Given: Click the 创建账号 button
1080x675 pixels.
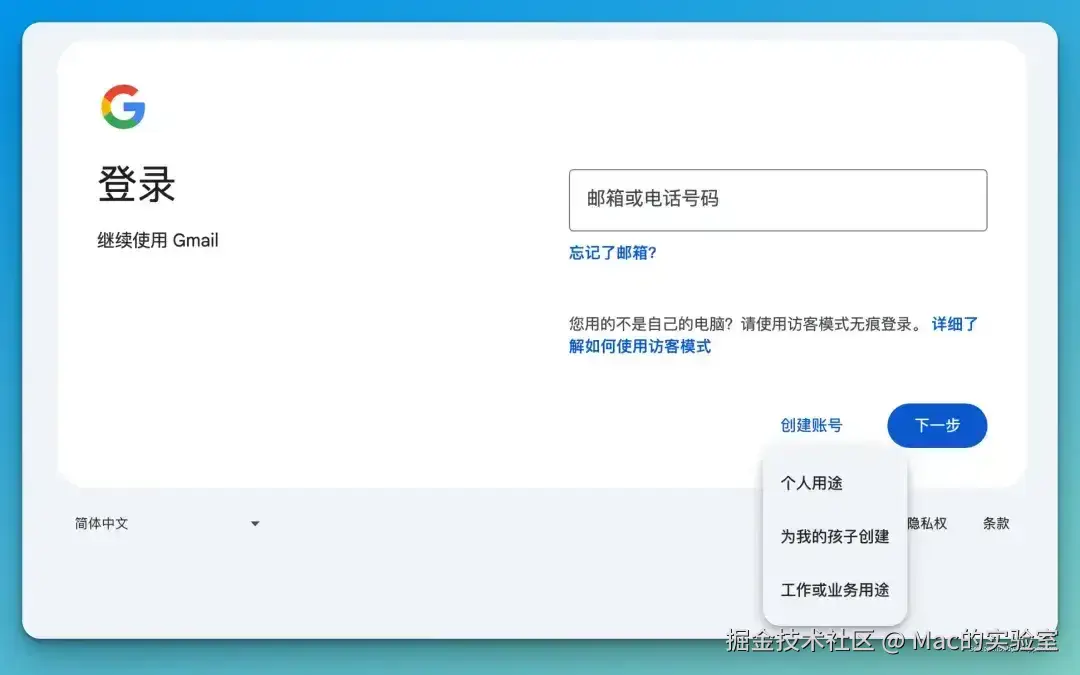Looking at the screenshot, I should (x=811, y=425).
